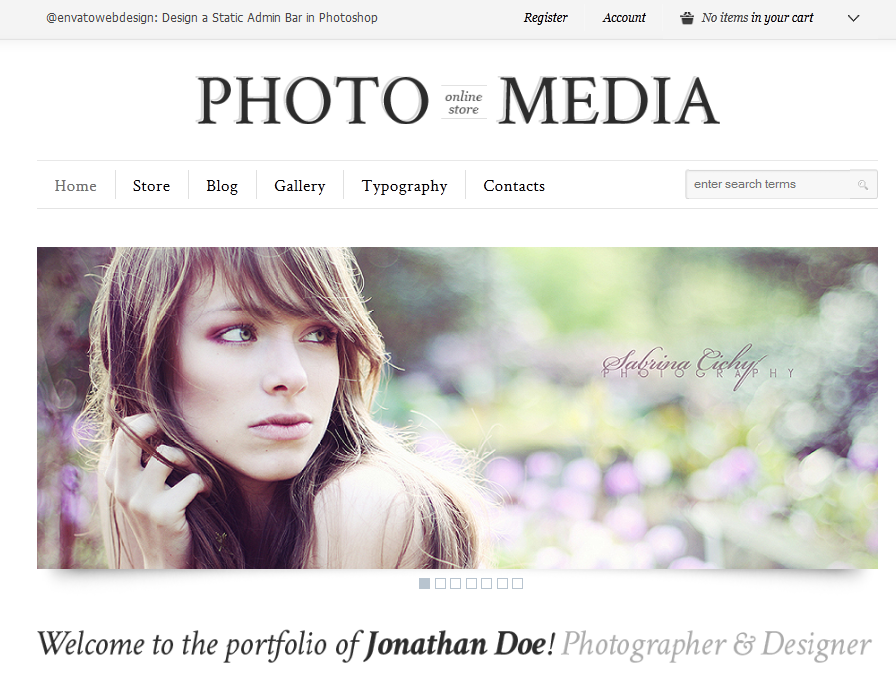Jump to the last slide indicator
This screenshot has width=896, height=677.
(517, 583)
